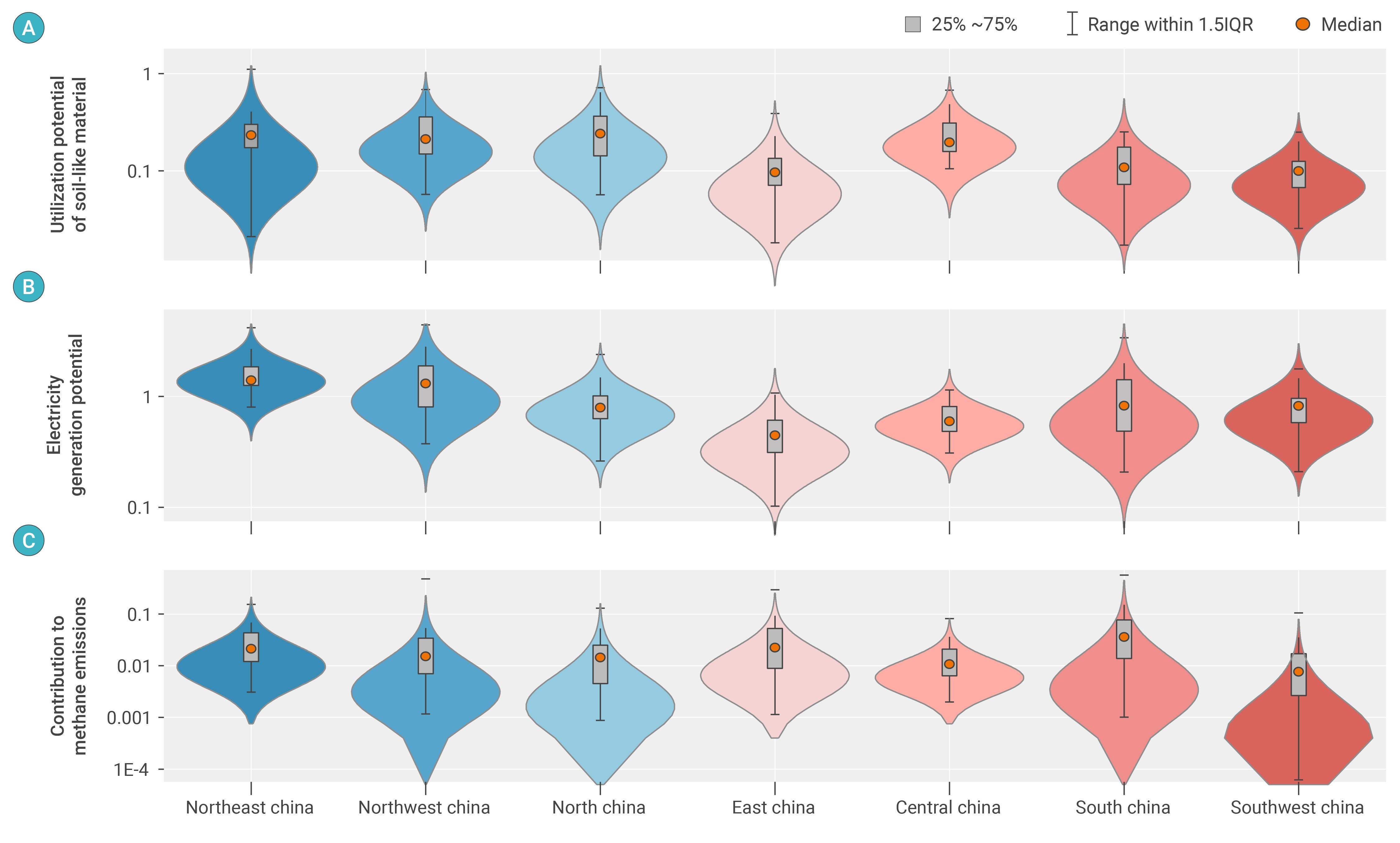Select the "Northeast china" x-axis label
The image size is (1400, 843).
[249, 807]
